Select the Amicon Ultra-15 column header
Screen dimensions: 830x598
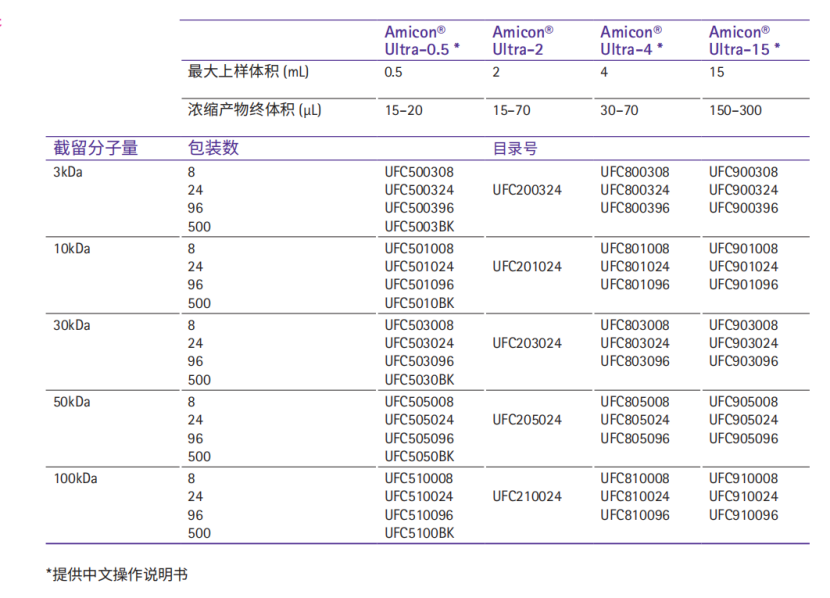click(744, 40)
